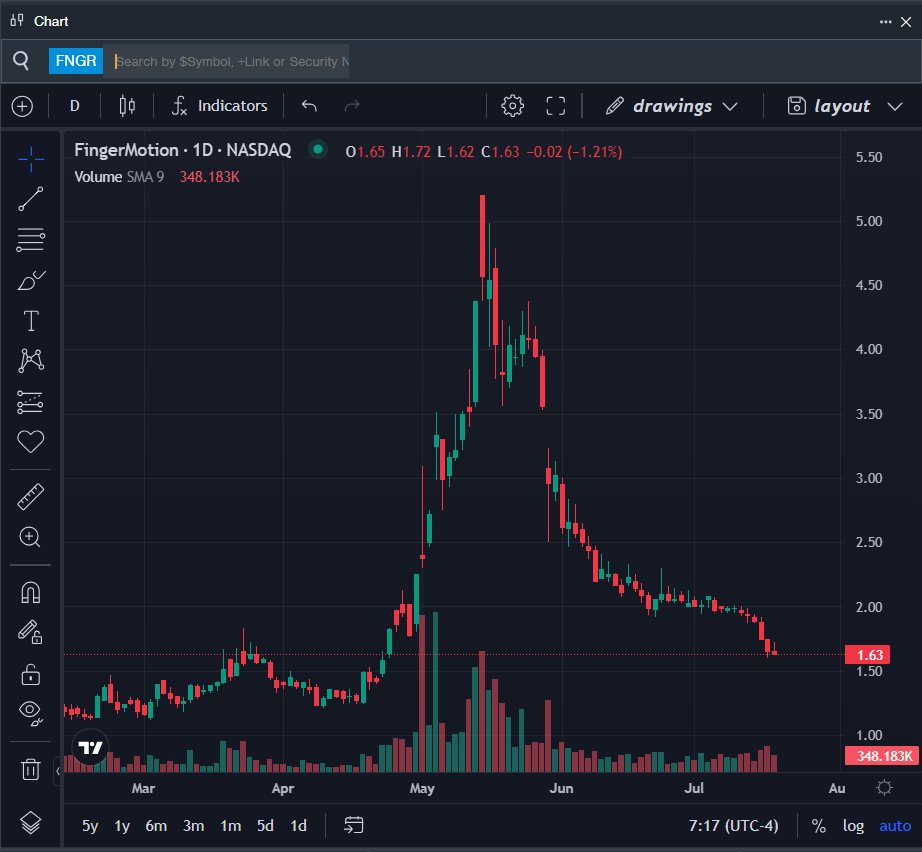This screenshot has width=922, height=852.
Task: Open the XABCD pattern tool
Action: 31,360
